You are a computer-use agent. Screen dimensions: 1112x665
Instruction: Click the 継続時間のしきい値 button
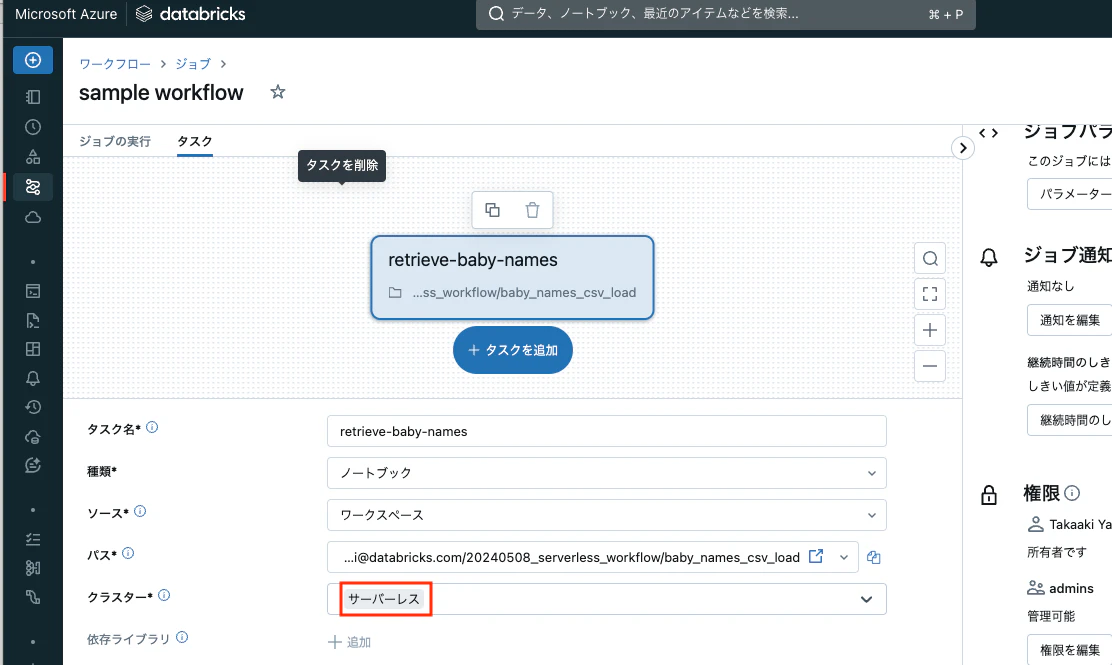click(x=1069, y=420)
